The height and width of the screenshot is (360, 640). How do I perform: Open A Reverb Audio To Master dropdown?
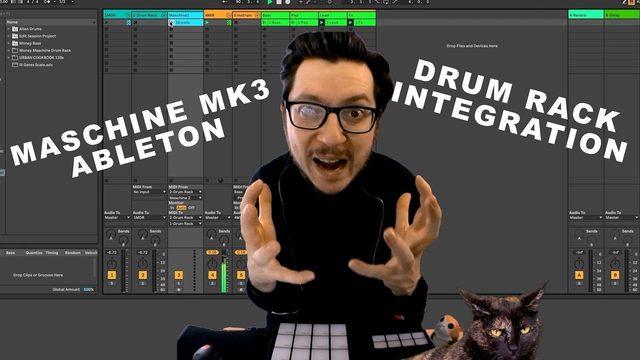click(x=586, y=218)
